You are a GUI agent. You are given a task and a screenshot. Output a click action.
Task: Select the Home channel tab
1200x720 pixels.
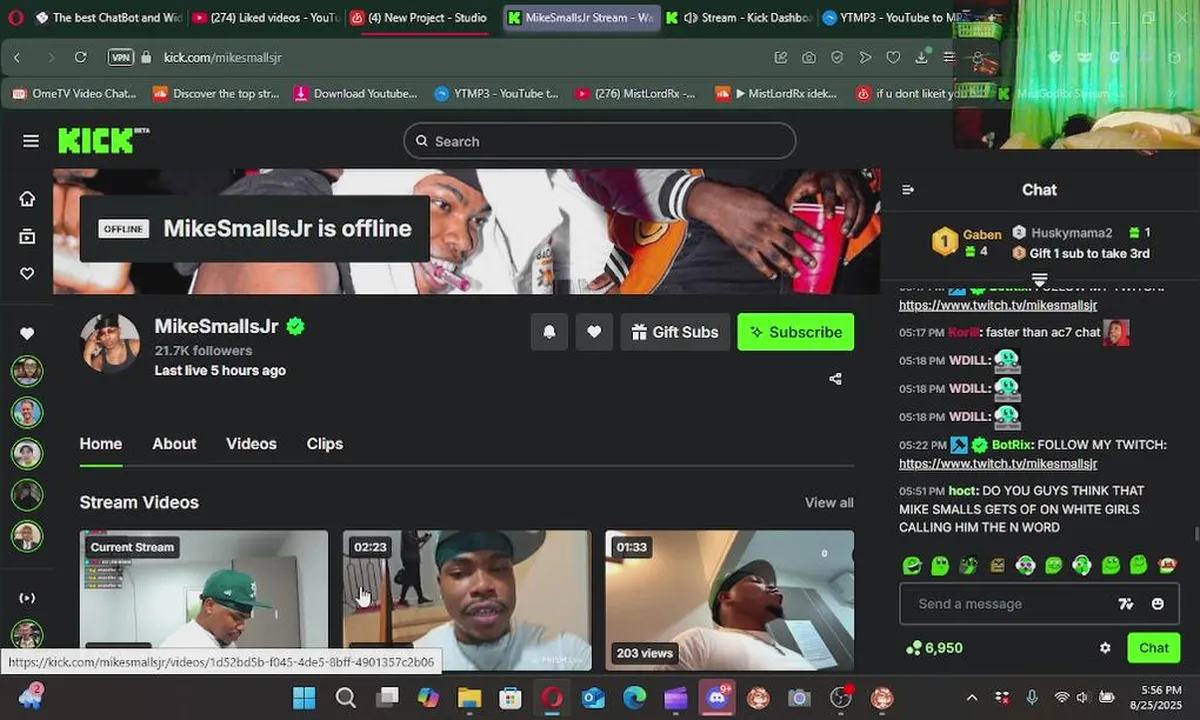coord(101,444)
